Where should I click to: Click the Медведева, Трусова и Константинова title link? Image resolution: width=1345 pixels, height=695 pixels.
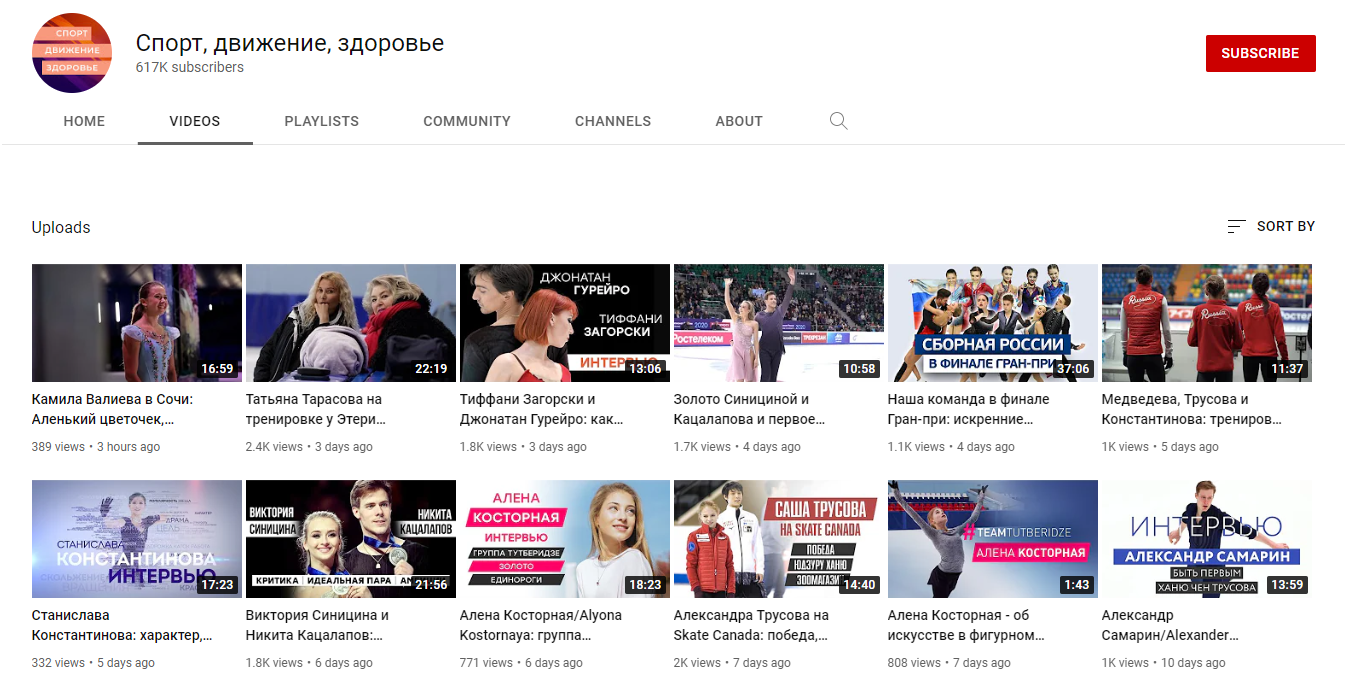1191,409
